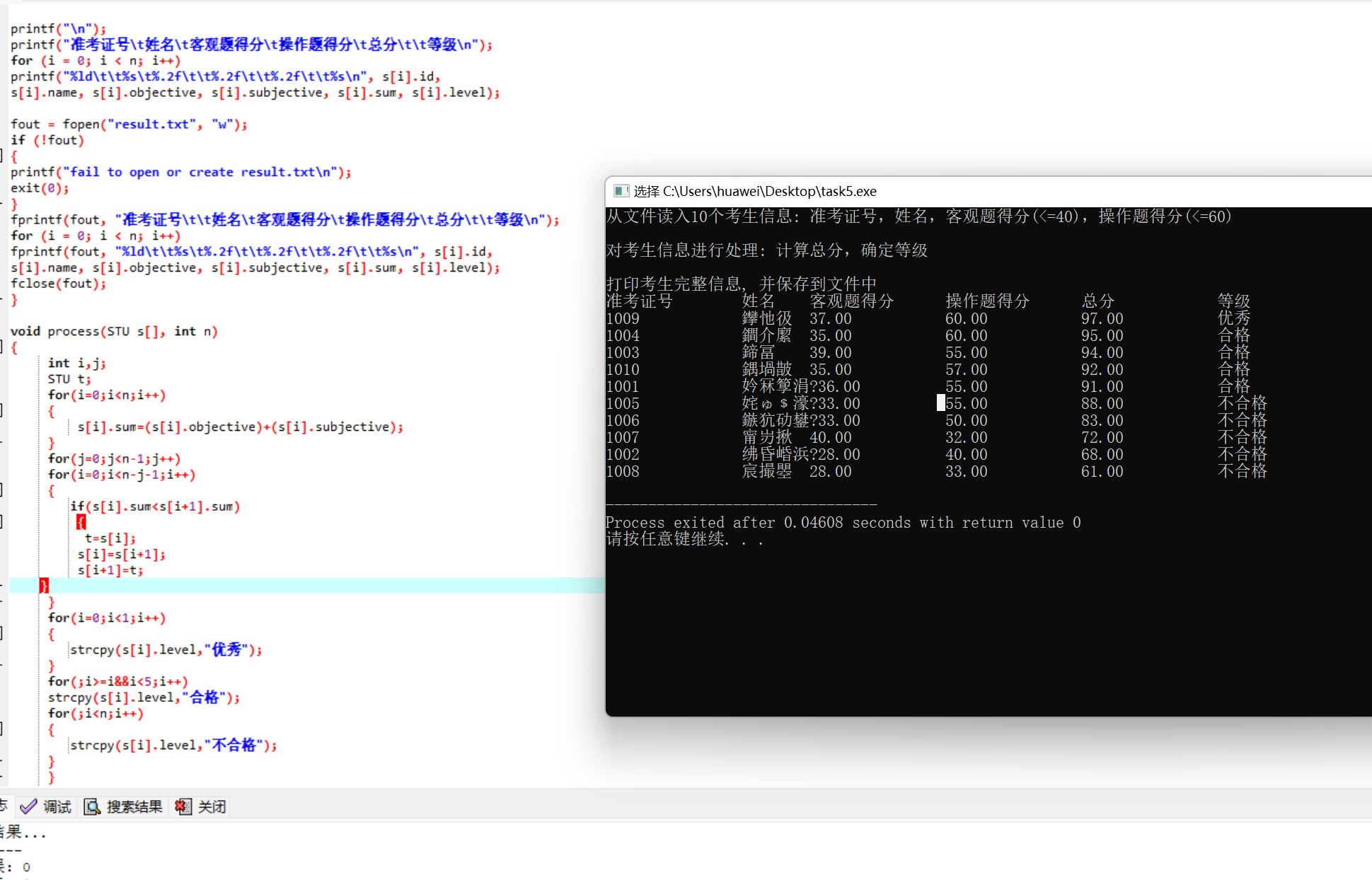Screen dimensions: 1372x880
Task: Click the debug checkmark icon in bottom tabs
Action: 28,806
